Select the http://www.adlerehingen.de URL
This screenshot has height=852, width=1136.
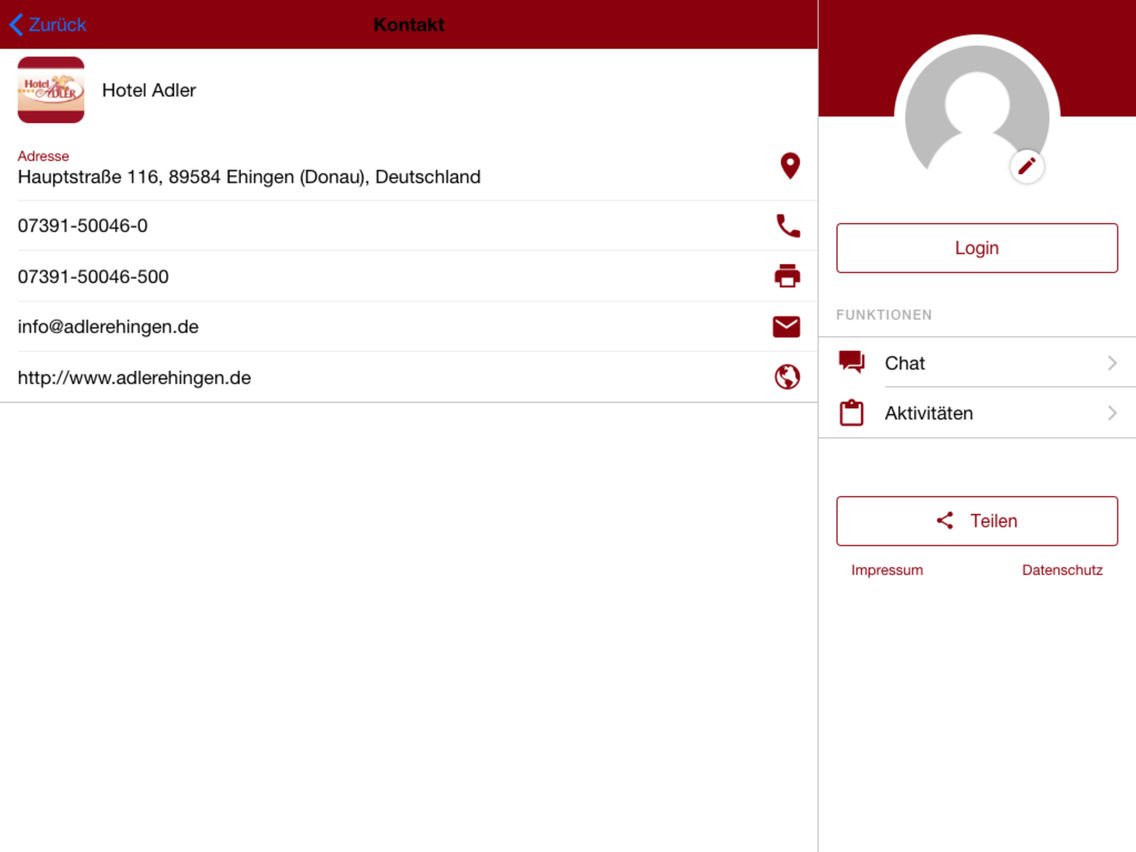134,377
